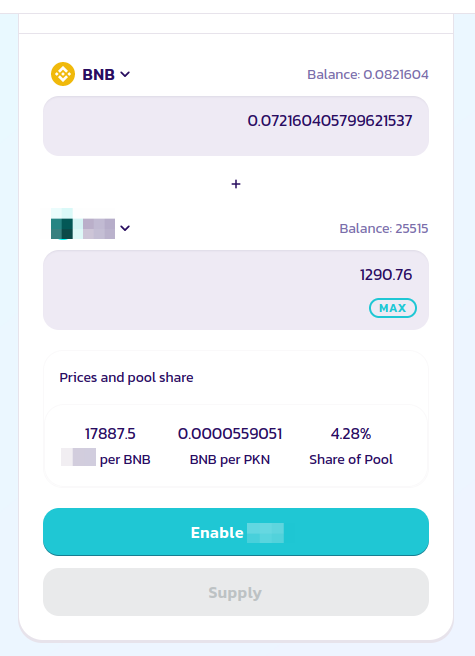Screen dimensions: 475x656
Task: Click the Prices and pool share heading
Action: point(126,377)
